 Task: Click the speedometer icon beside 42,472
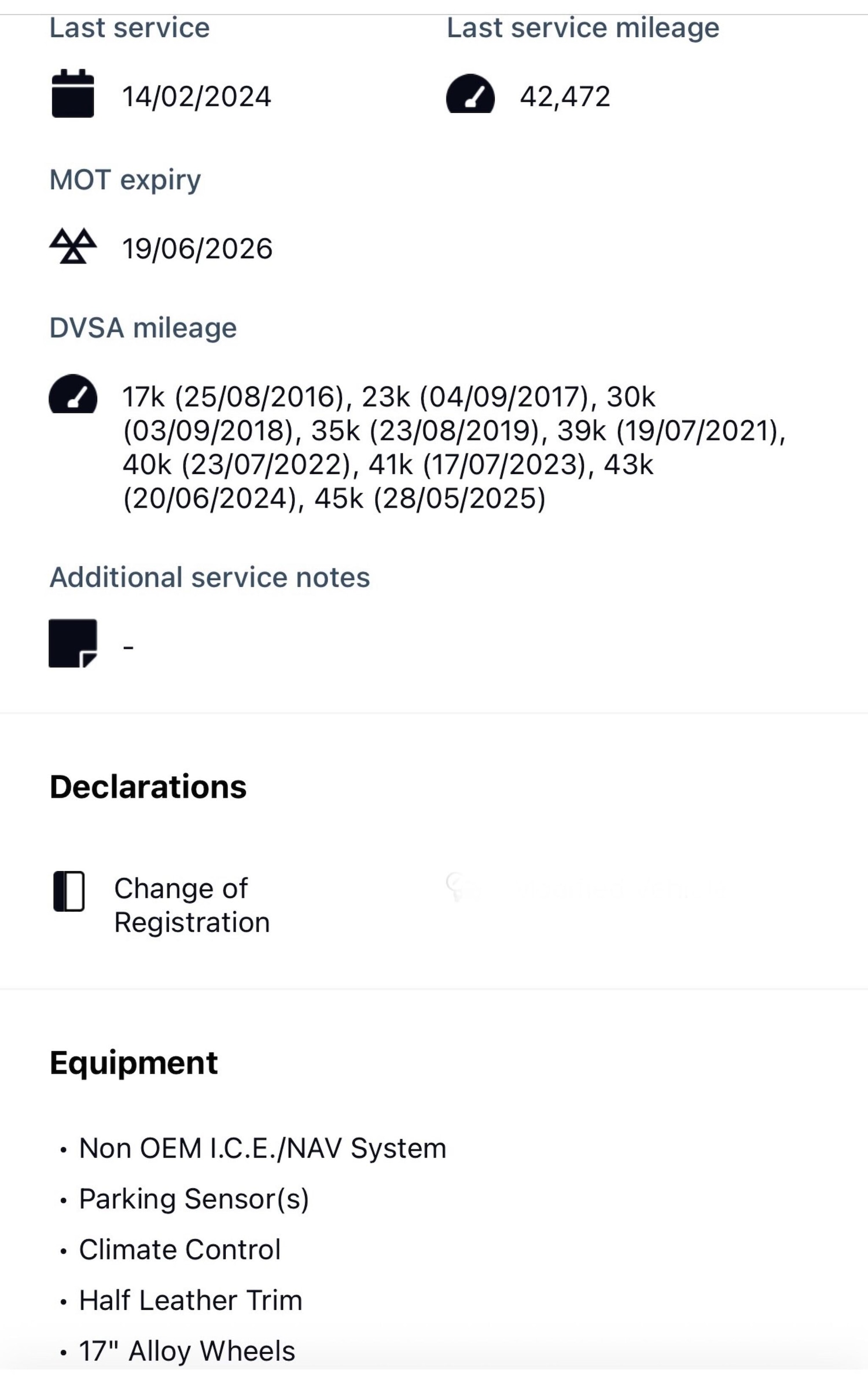470,94
